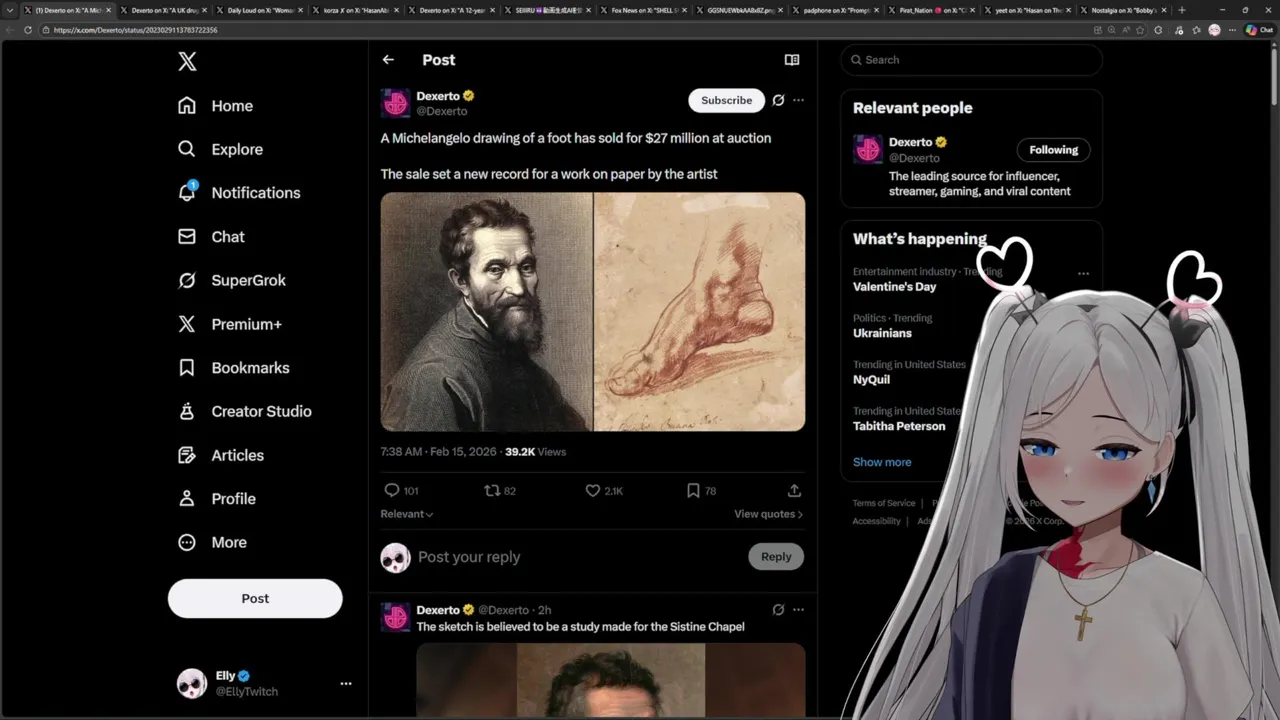Image resolution: width=1280 pixels, height=720 pixels.
Task: Favorite this page with the star icon
Action: (1140, 30)
